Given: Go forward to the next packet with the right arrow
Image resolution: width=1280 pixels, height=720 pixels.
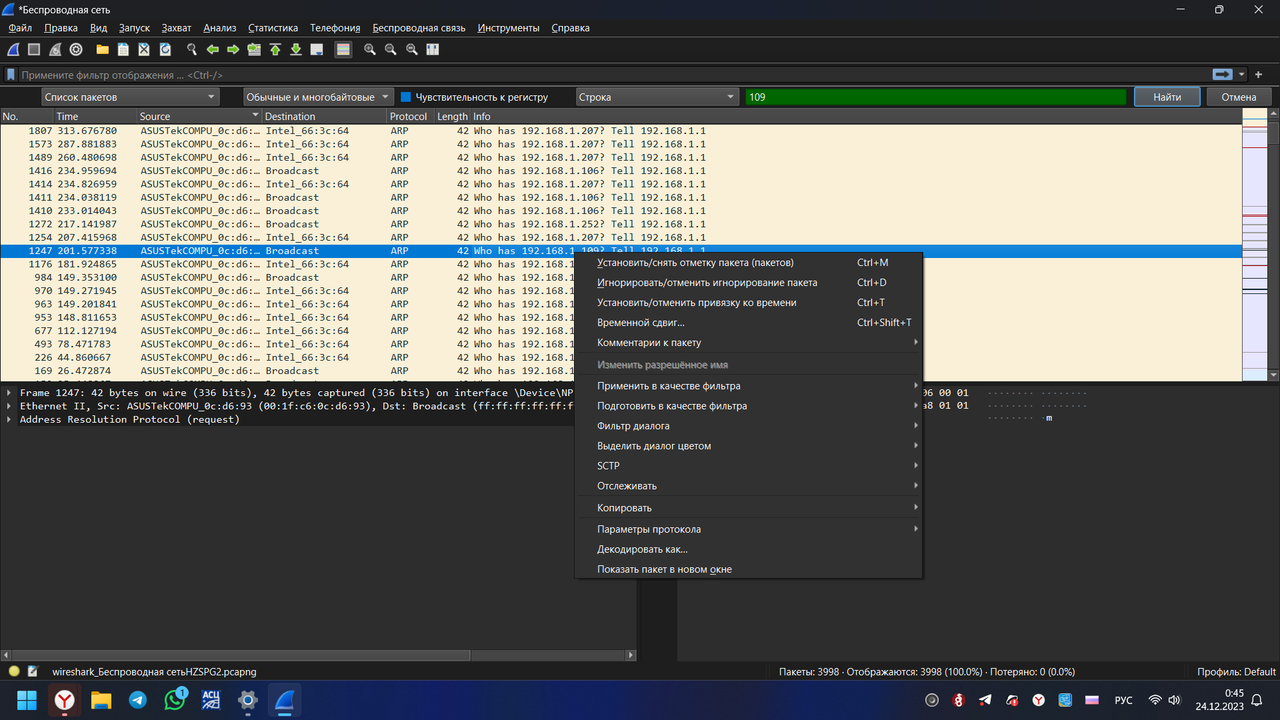Looking at the screenshot, I should pyautogui.click(x=233, y=49).
